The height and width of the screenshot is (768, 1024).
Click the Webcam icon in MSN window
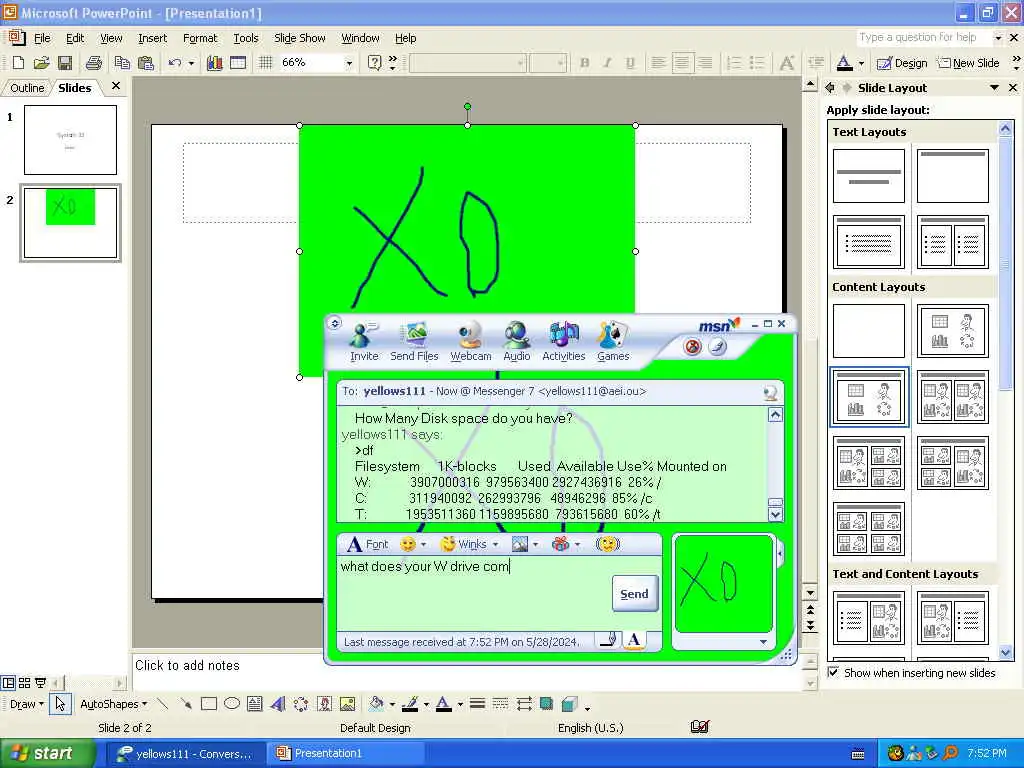tap(470, 341)
